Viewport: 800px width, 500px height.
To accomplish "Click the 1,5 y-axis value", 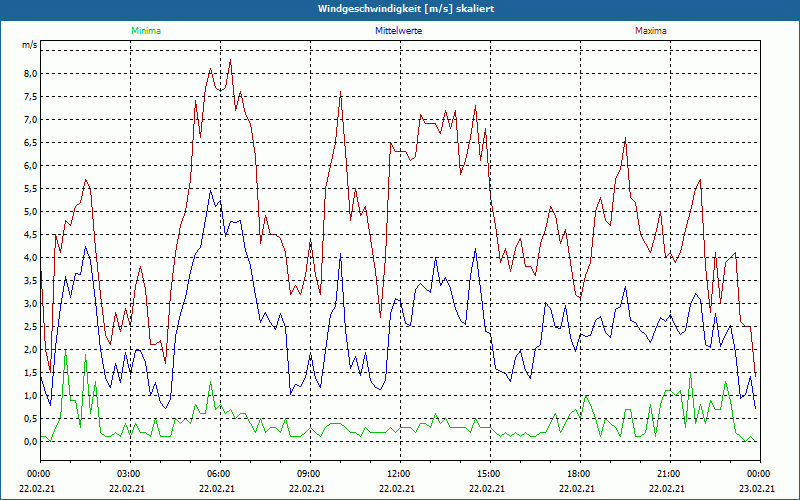I will tap(31, 372).
